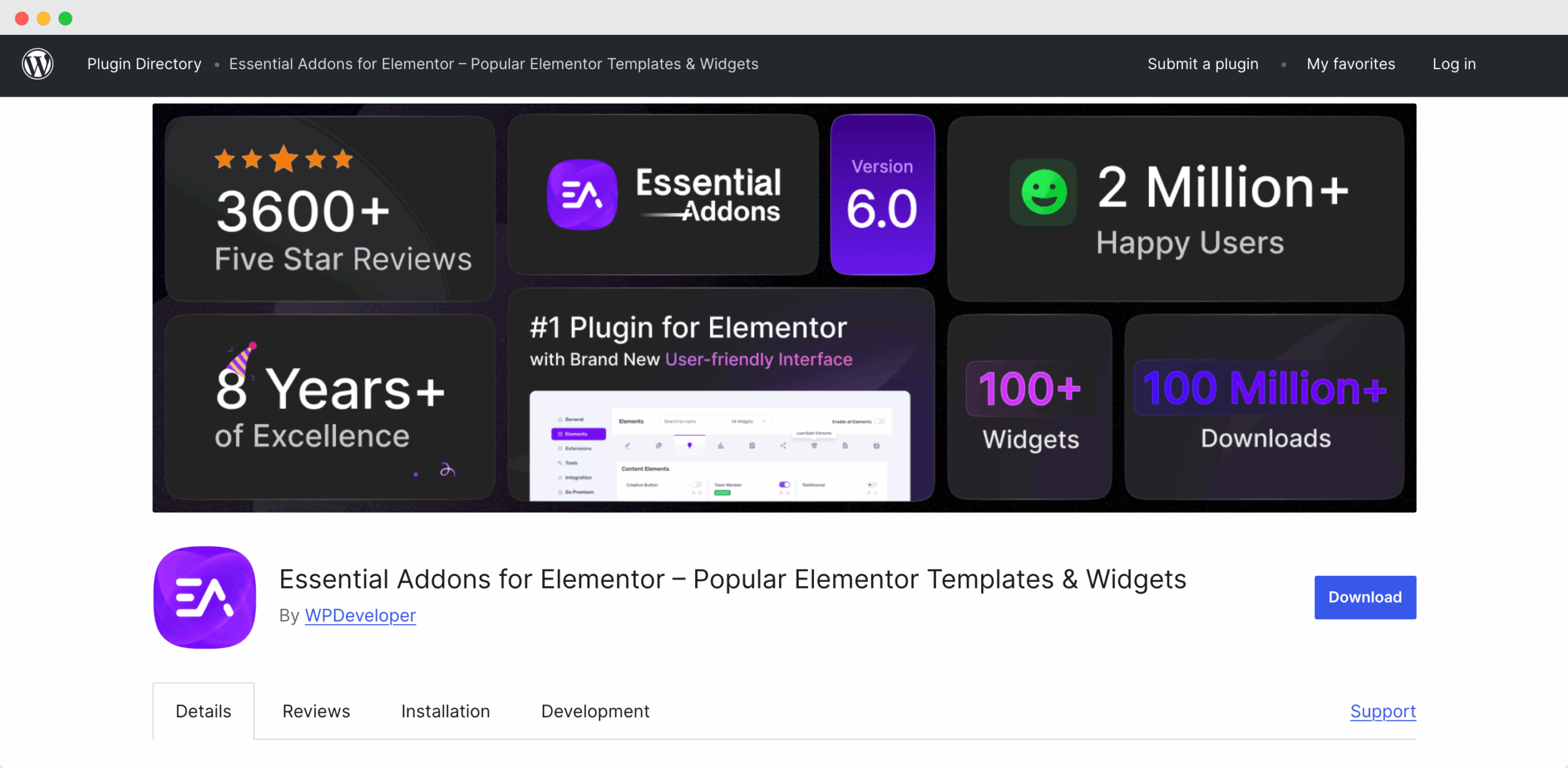Switch to the Reviews tab
Image resolution: width=1568 pixels, height=768 pixels.
click(316, 711)
